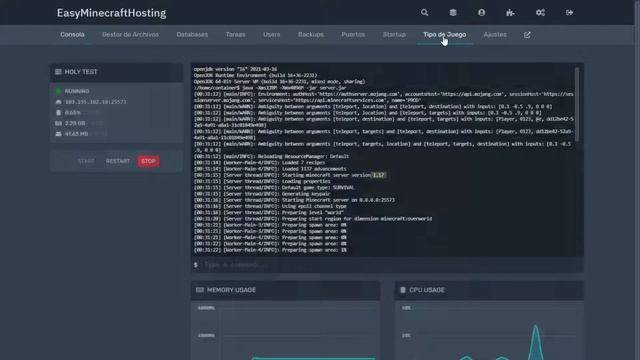The image size is (640, 360).
Task: Go to the Tareas tab
Action: [x=236, y=35]
